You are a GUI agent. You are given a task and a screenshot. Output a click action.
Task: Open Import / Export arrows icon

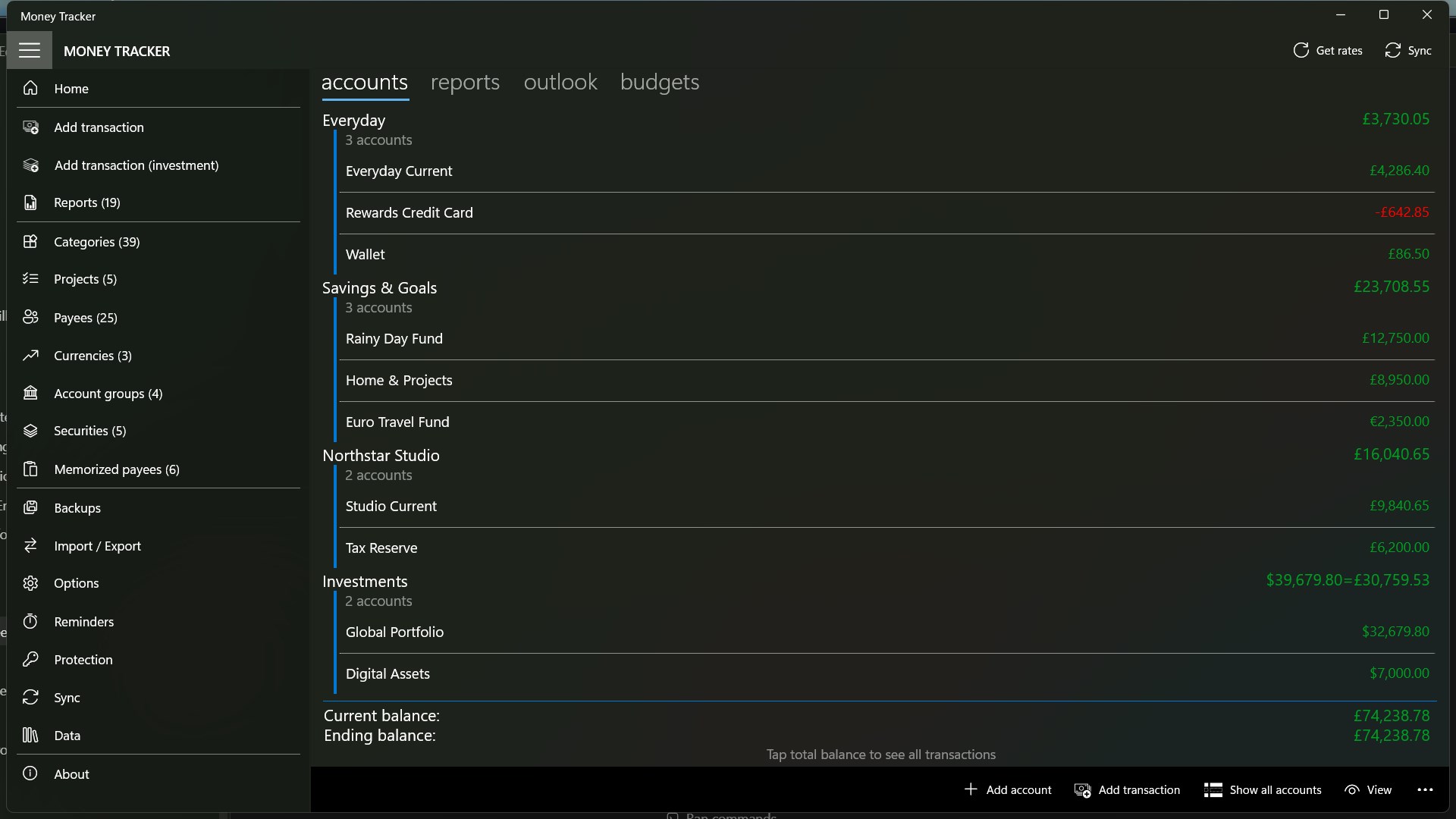point(30,546)
